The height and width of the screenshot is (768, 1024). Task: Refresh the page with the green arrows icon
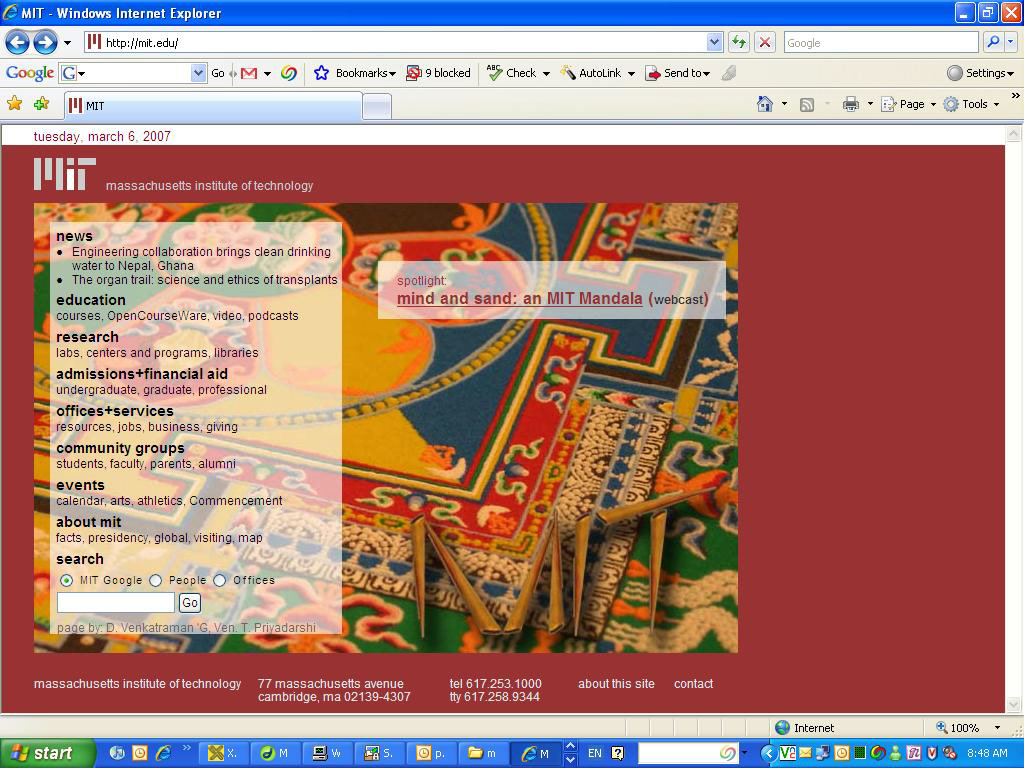click(739, 42)
